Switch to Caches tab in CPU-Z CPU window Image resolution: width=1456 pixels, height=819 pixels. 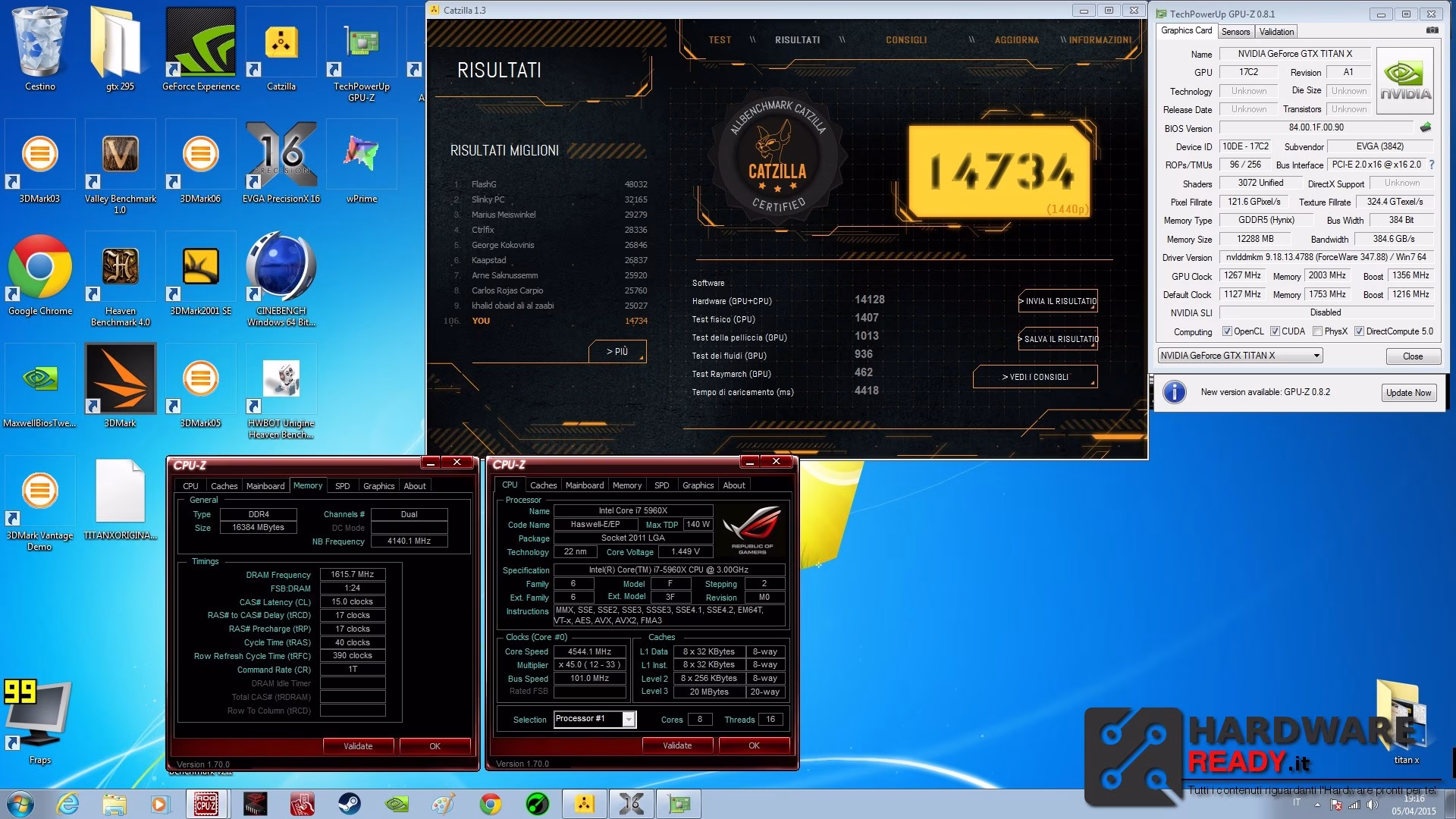pos(543,485)
